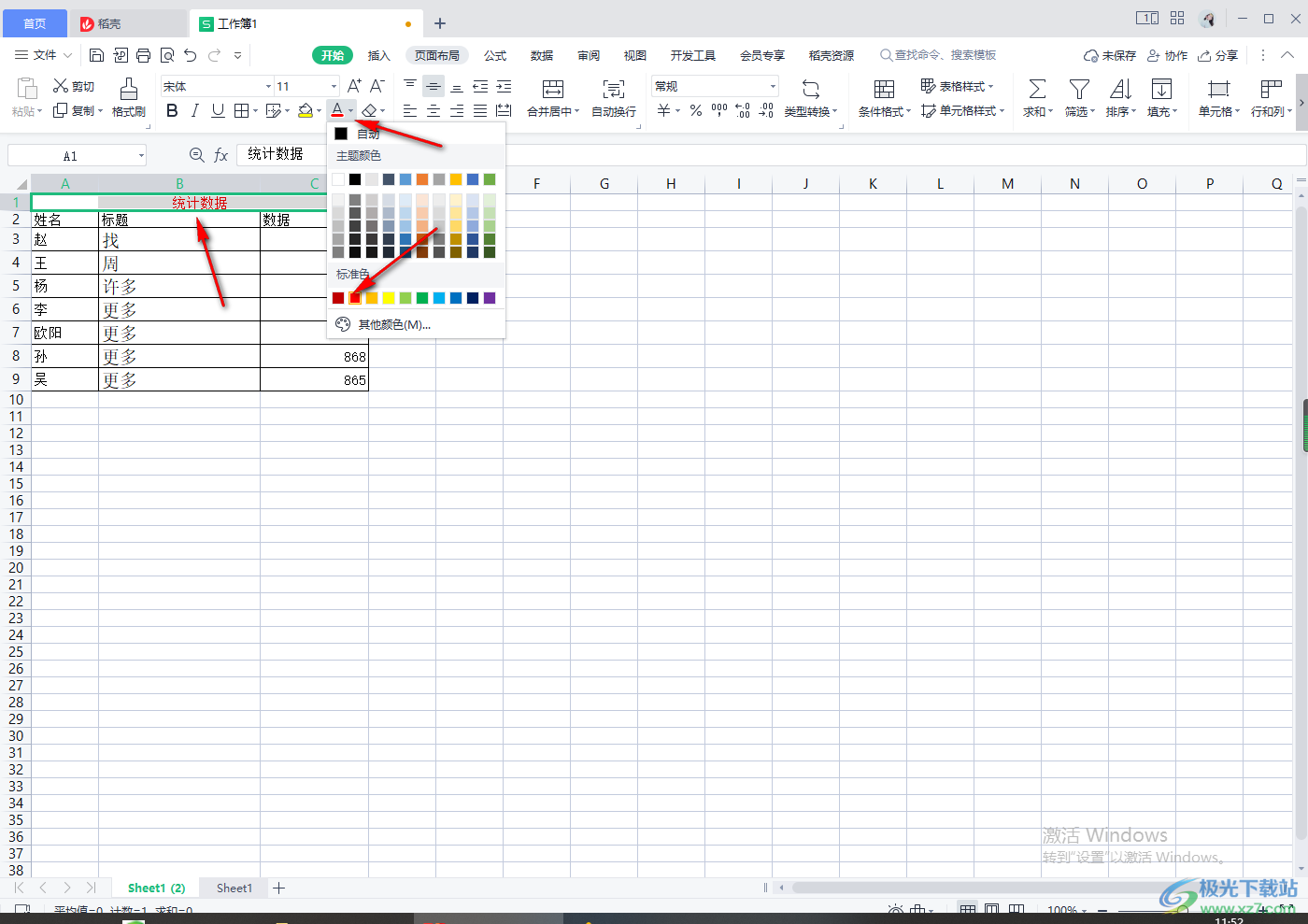The image size is (1308, 924).
Task: Apply percent style formatting
Action: coord(696,111)
